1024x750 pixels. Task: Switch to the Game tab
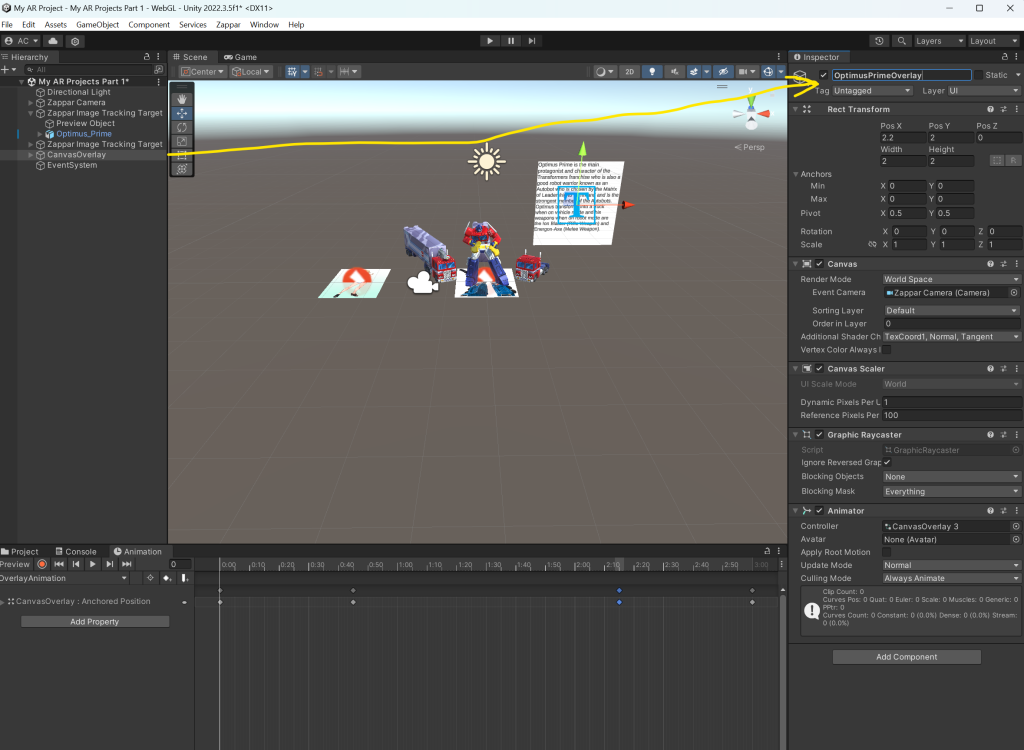click(240, 57)
